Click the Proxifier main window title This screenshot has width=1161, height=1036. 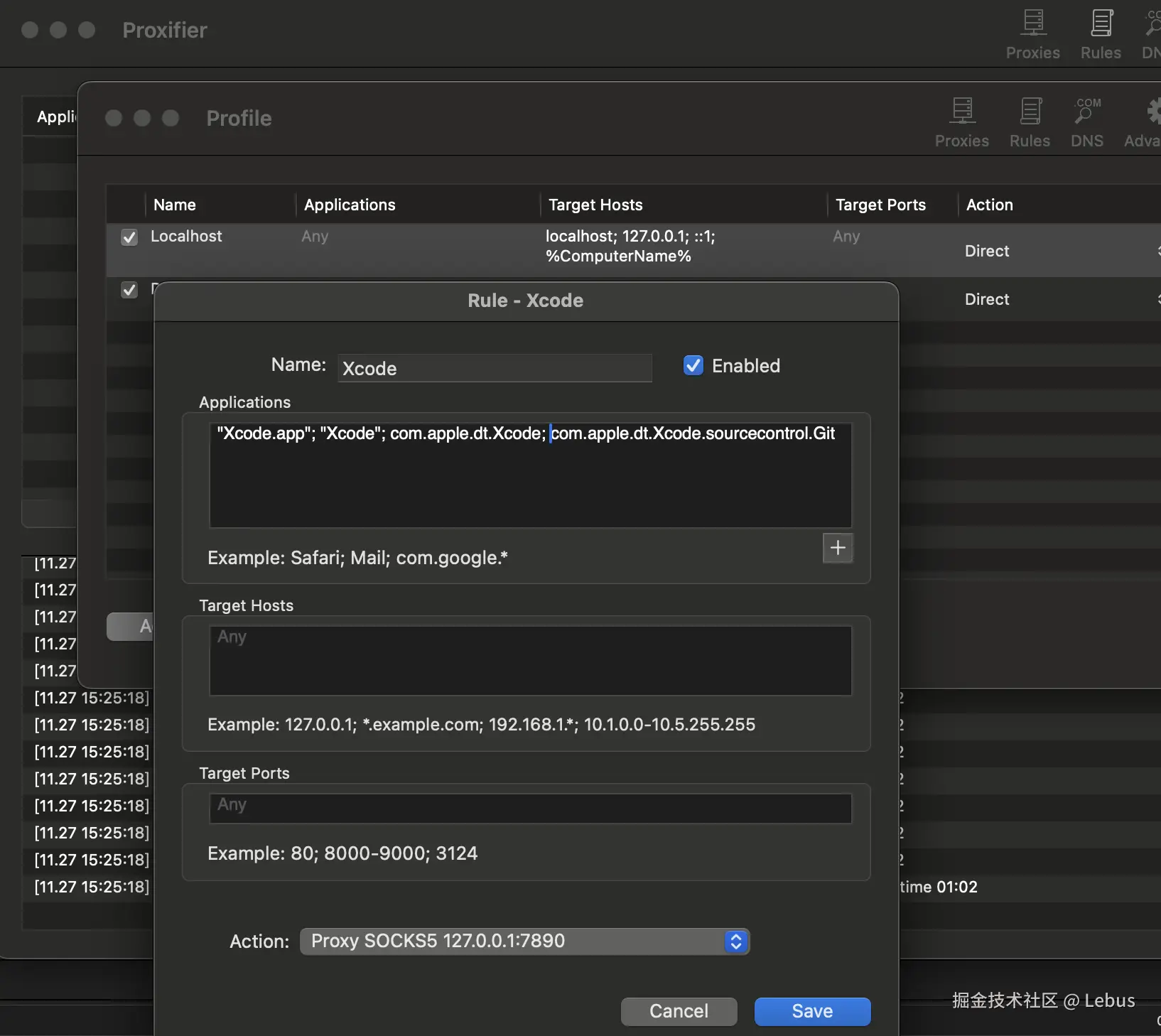(x=165, y=30)
